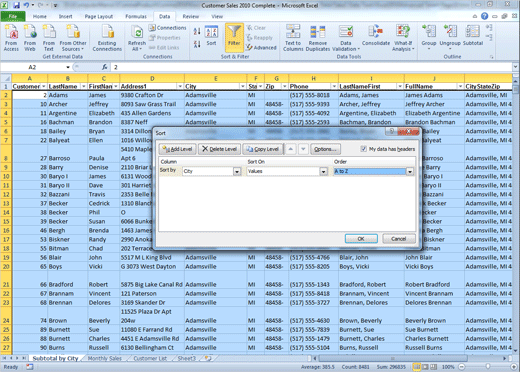The image size is (520, 372).
Task: Switch to the Insert ribbon tab
Action: click(65, 16)
